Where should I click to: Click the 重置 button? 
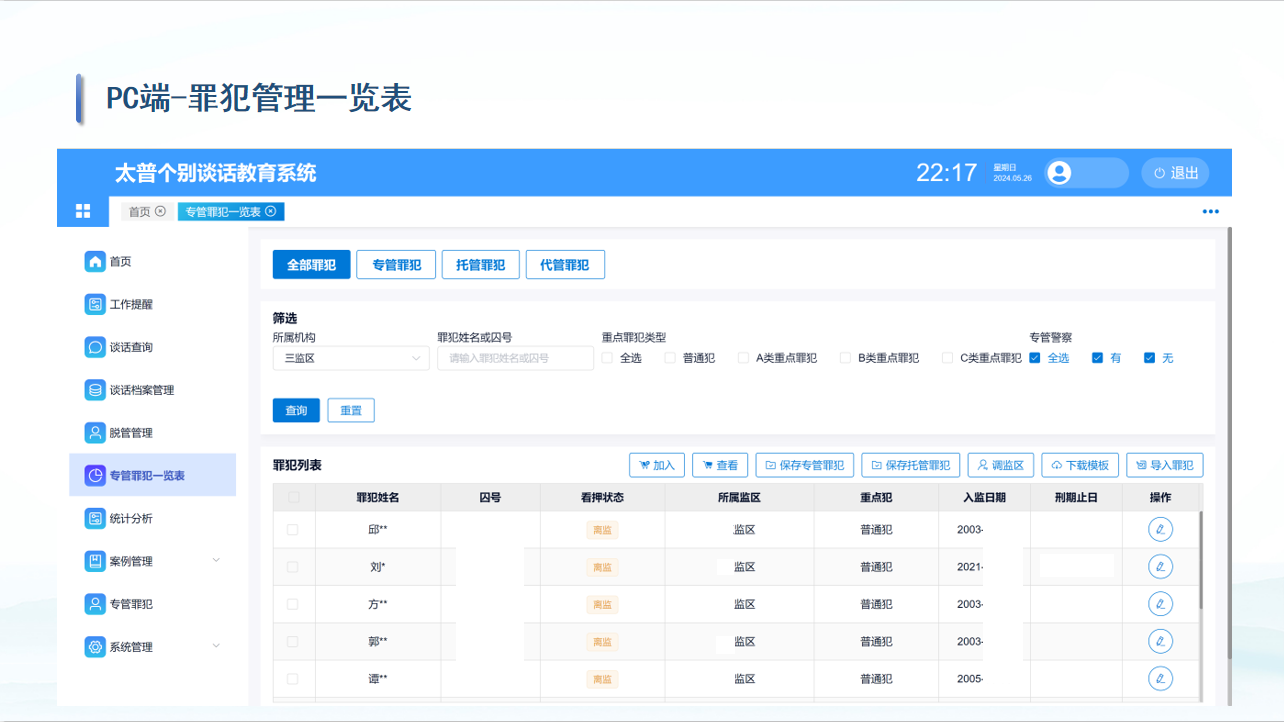[x=351, y=410]
